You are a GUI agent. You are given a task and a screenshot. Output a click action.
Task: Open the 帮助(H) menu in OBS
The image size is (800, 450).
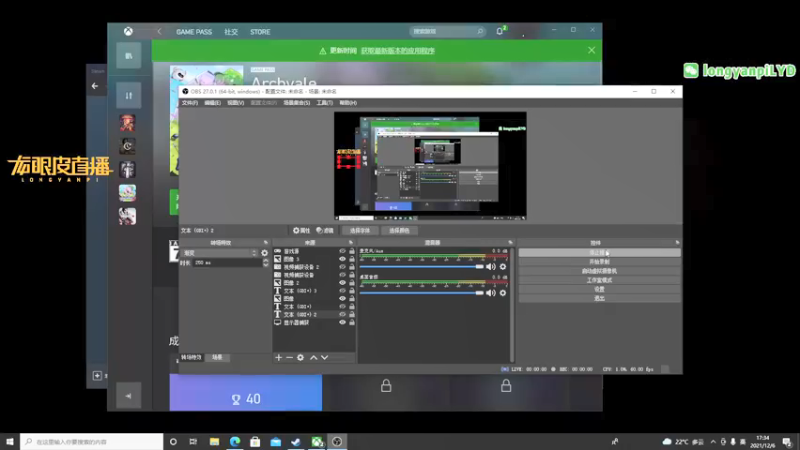point(348,103)
